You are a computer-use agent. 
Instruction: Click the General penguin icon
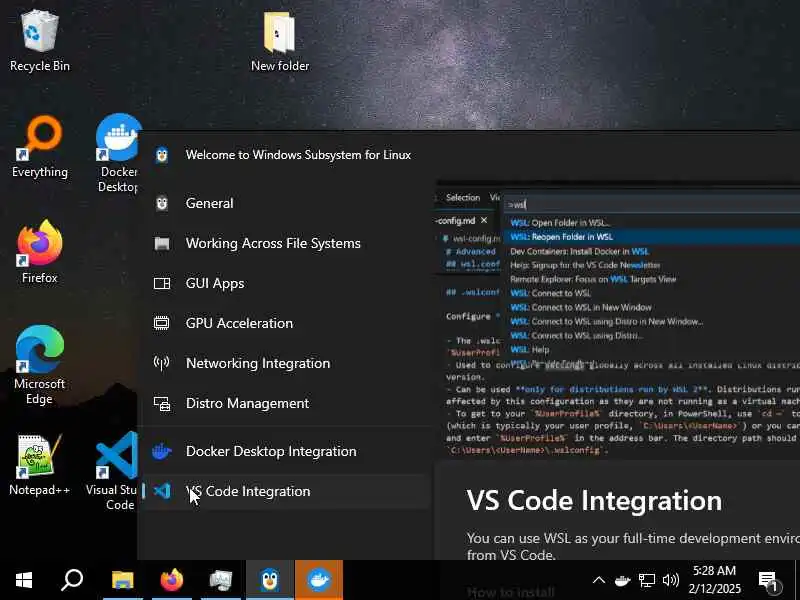click(162, 203)
